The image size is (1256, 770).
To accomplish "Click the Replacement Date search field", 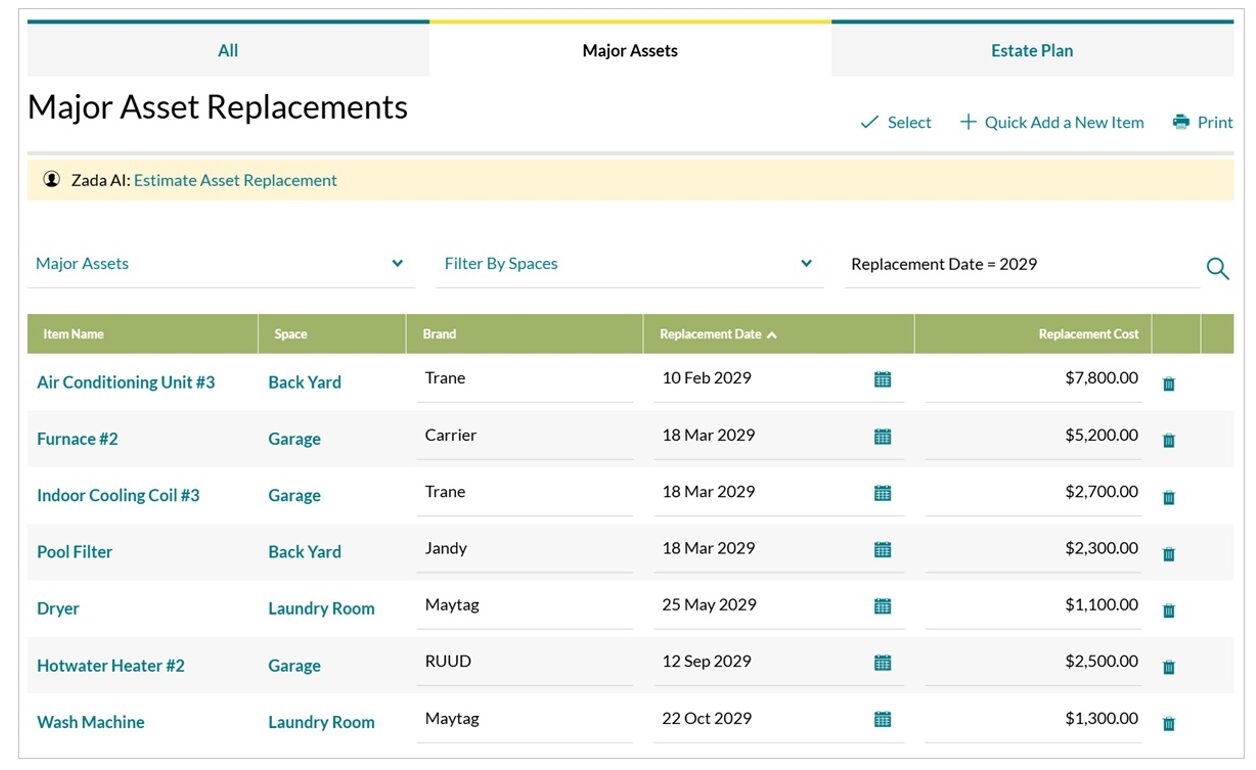I will tap(1020, 265).
